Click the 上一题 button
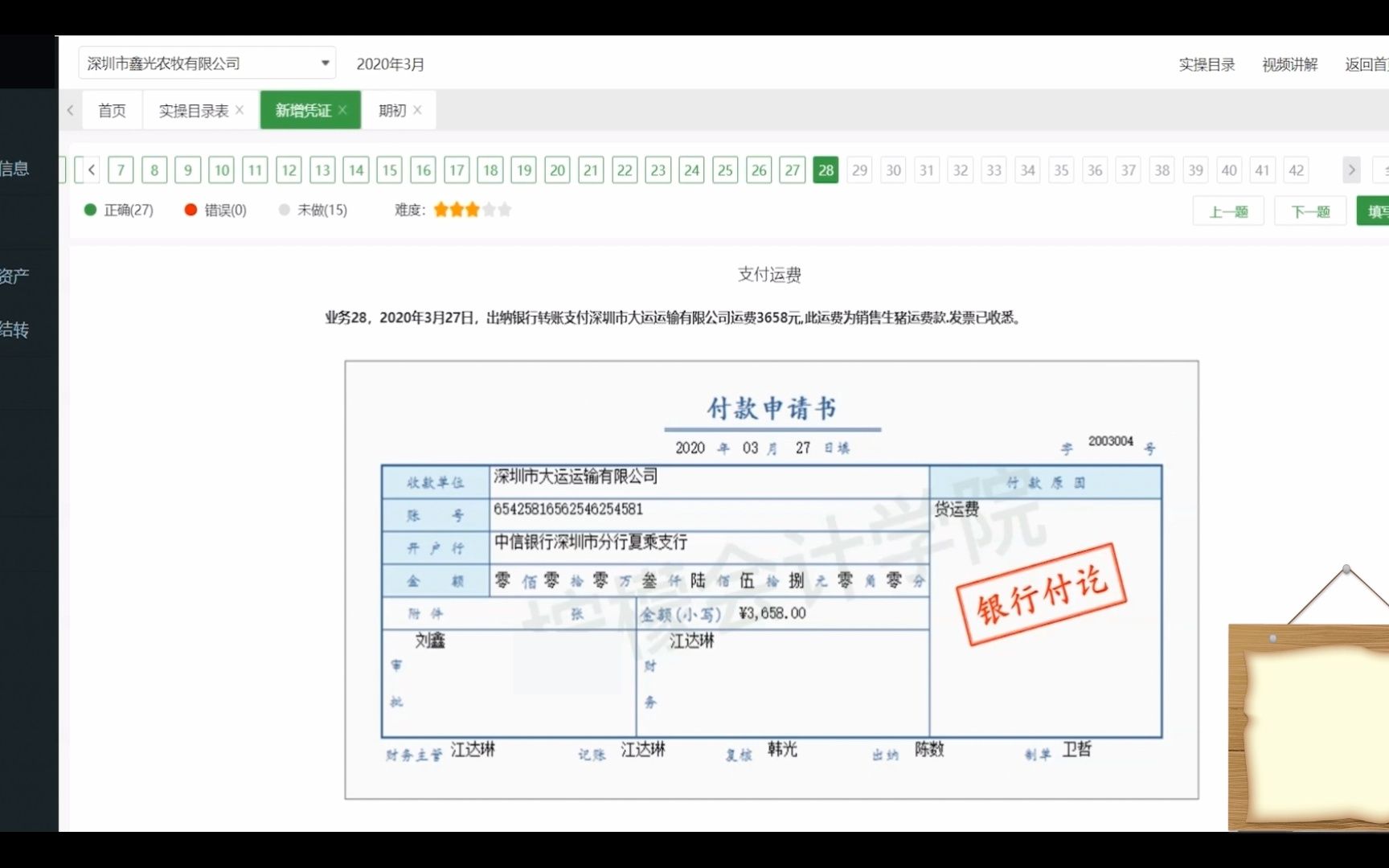 click(1228, 211)
